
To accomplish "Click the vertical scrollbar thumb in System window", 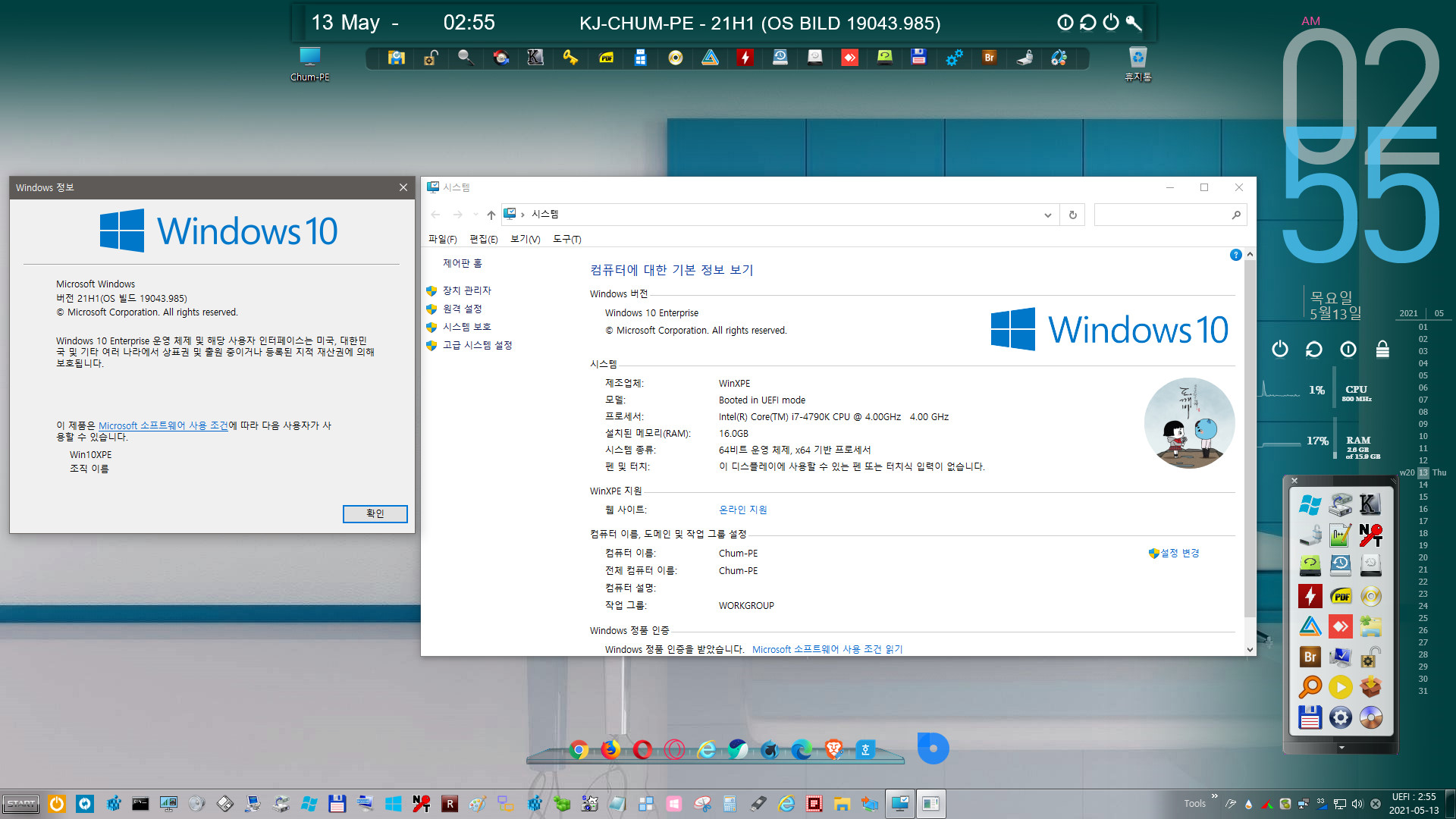I will [x=1250, y=438].
